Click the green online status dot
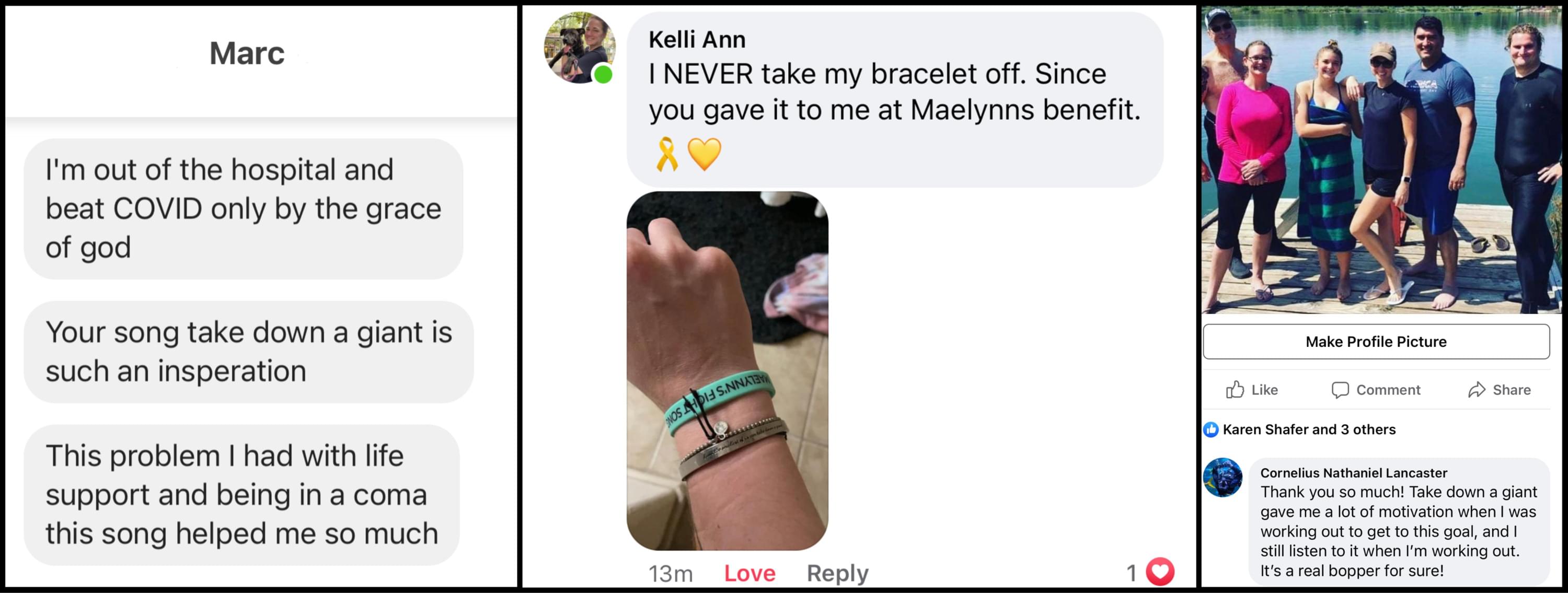 [x=603, y=74]
